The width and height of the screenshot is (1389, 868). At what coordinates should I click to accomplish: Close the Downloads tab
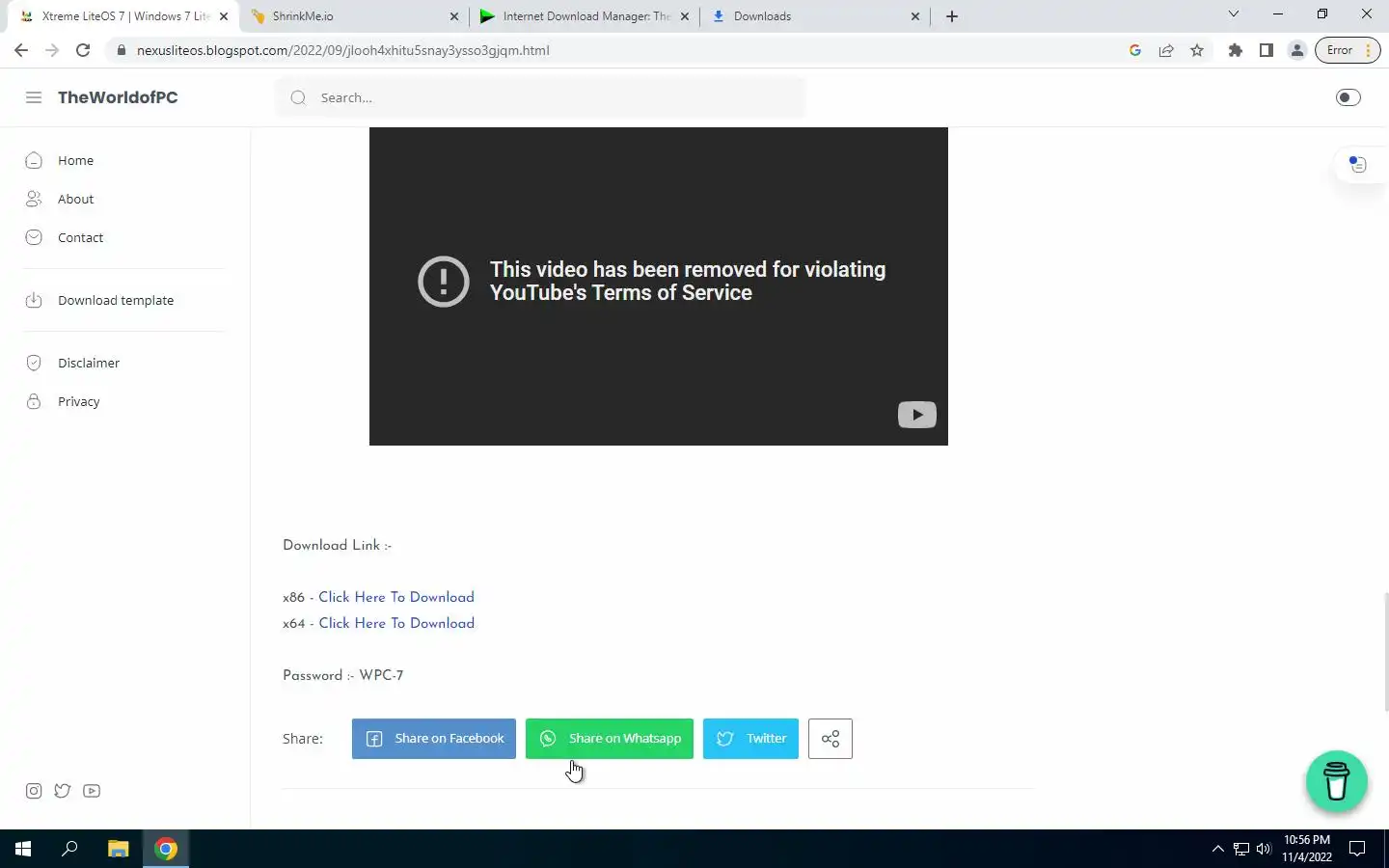coord(915,16)
